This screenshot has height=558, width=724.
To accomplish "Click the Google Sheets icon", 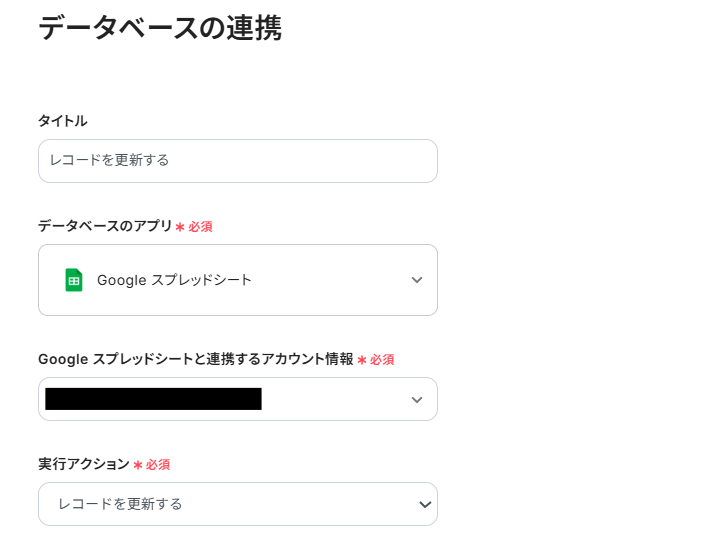I will [73, 280].
